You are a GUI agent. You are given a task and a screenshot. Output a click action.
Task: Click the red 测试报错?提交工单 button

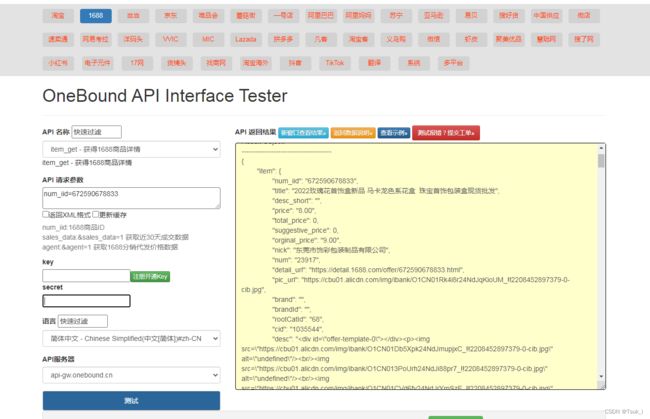(x=446, y=133)
